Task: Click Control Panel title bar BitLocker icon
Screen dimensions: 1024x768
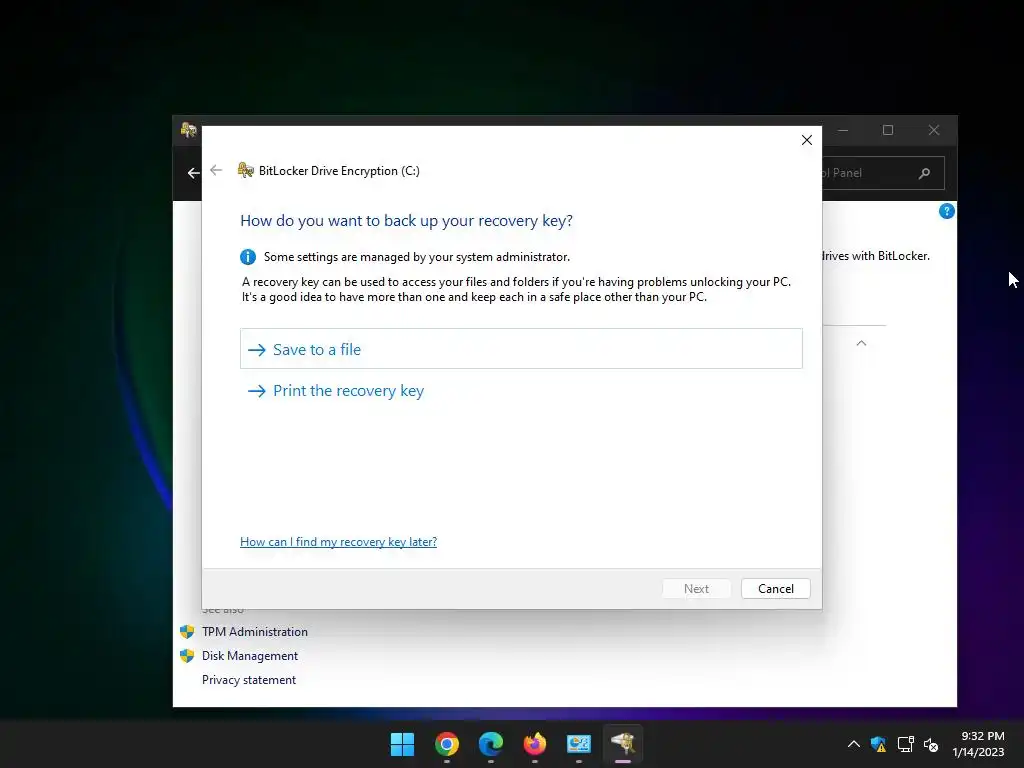Action: point(189,130)
